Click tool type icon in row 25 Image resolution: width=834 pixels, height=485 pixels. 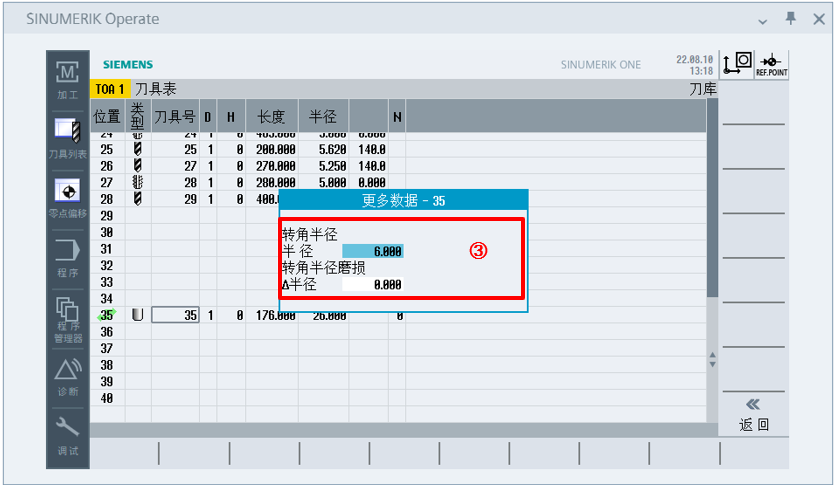click(138, 149)
